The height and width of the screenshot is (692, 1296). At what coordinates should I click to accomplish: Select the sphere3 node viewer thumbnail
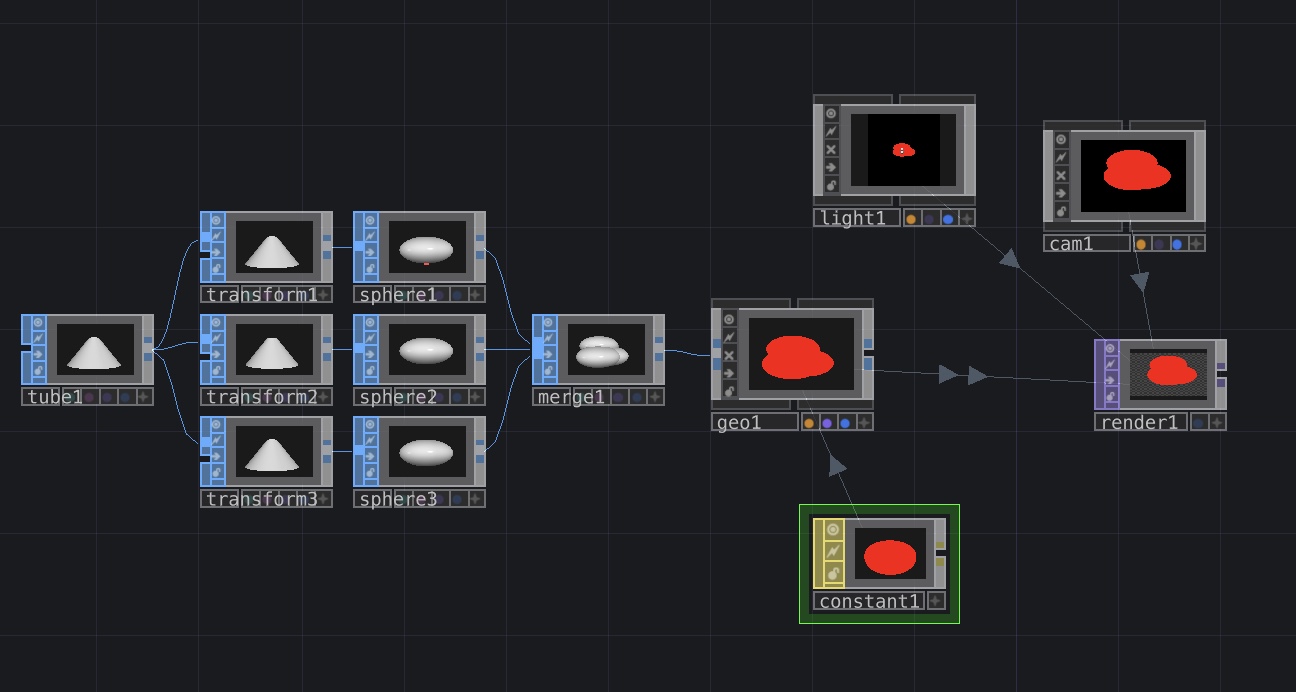pos(426,452)
